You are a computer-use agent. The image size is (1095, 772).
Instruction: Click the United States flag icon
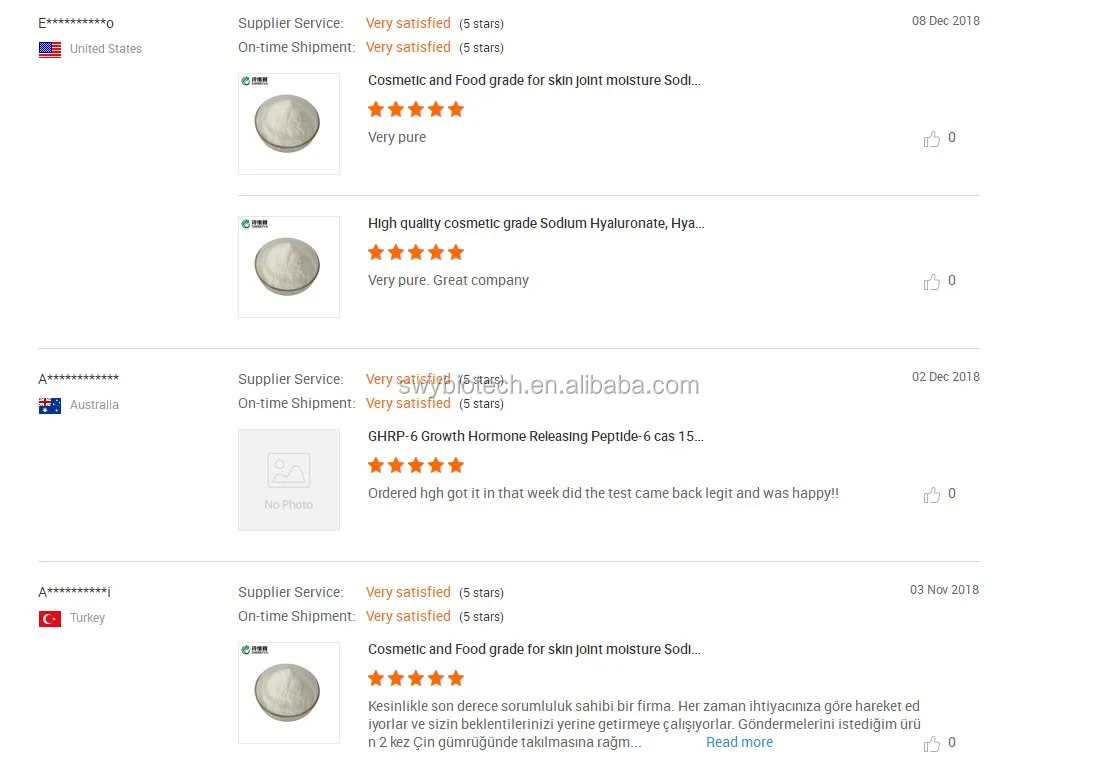click(x=50, y=49)
